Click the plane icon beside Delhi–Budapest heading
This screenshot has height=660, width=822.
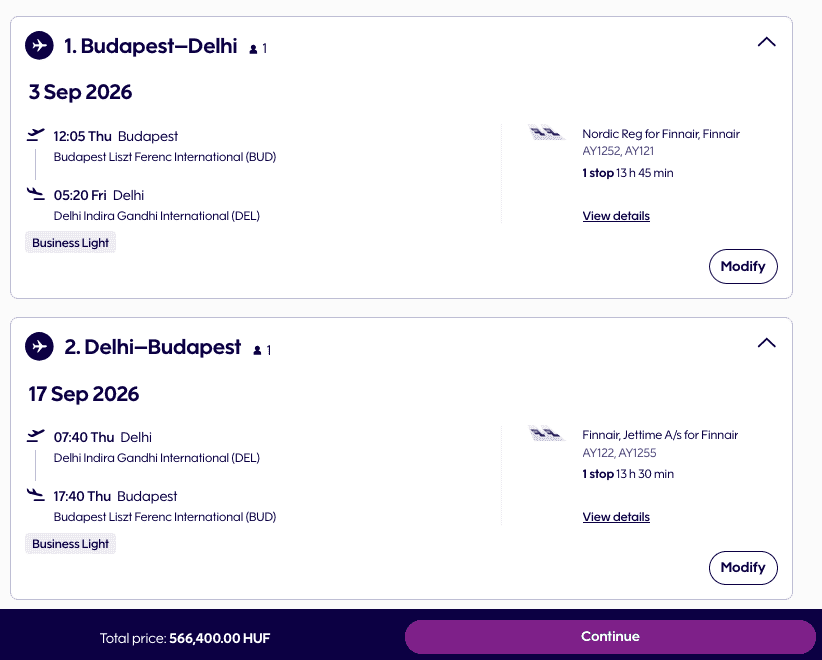click(x=39, y=347)
